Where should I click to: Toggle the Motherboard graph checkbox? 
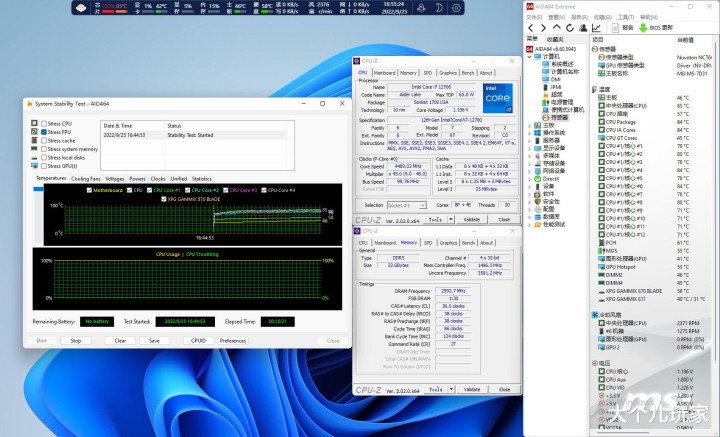[89, 190]
